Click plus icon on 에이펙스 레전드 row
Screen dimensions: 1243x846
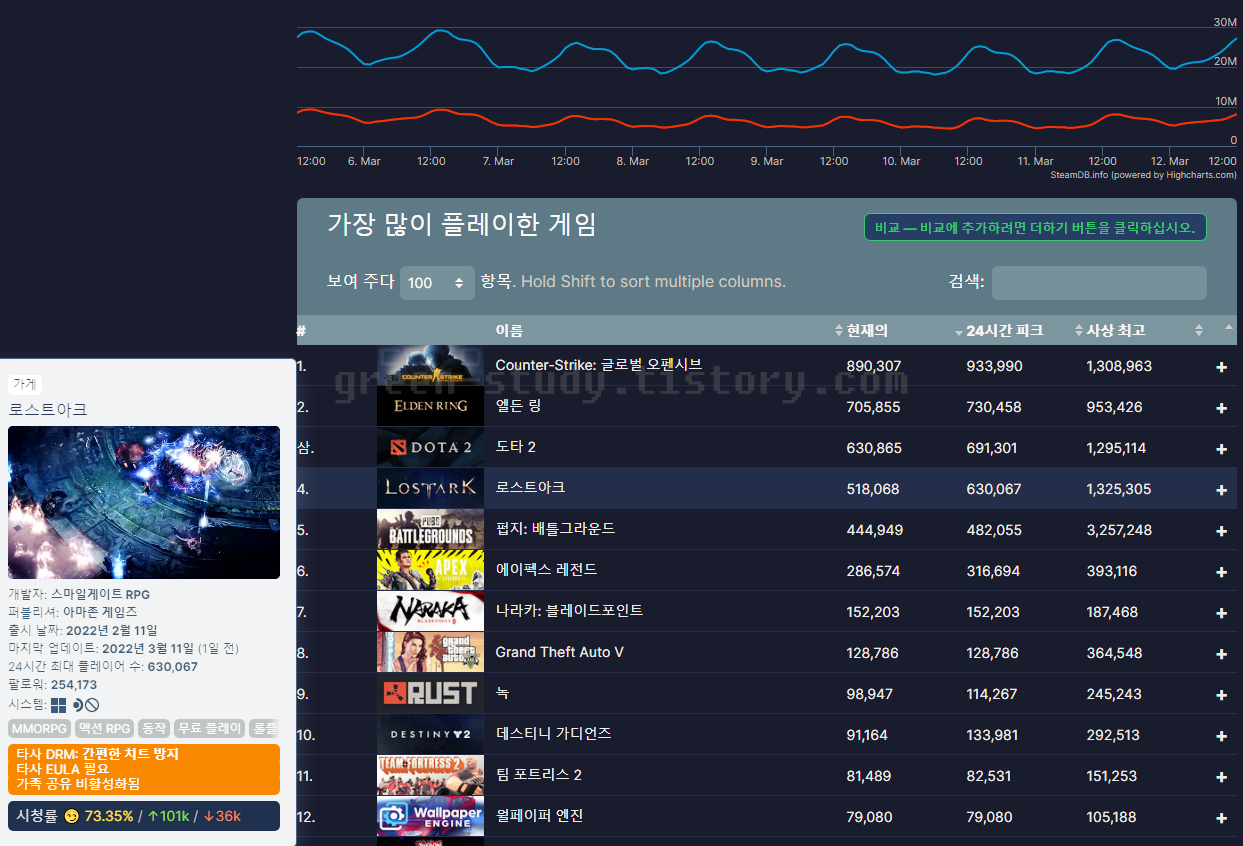coord(1221,572)
